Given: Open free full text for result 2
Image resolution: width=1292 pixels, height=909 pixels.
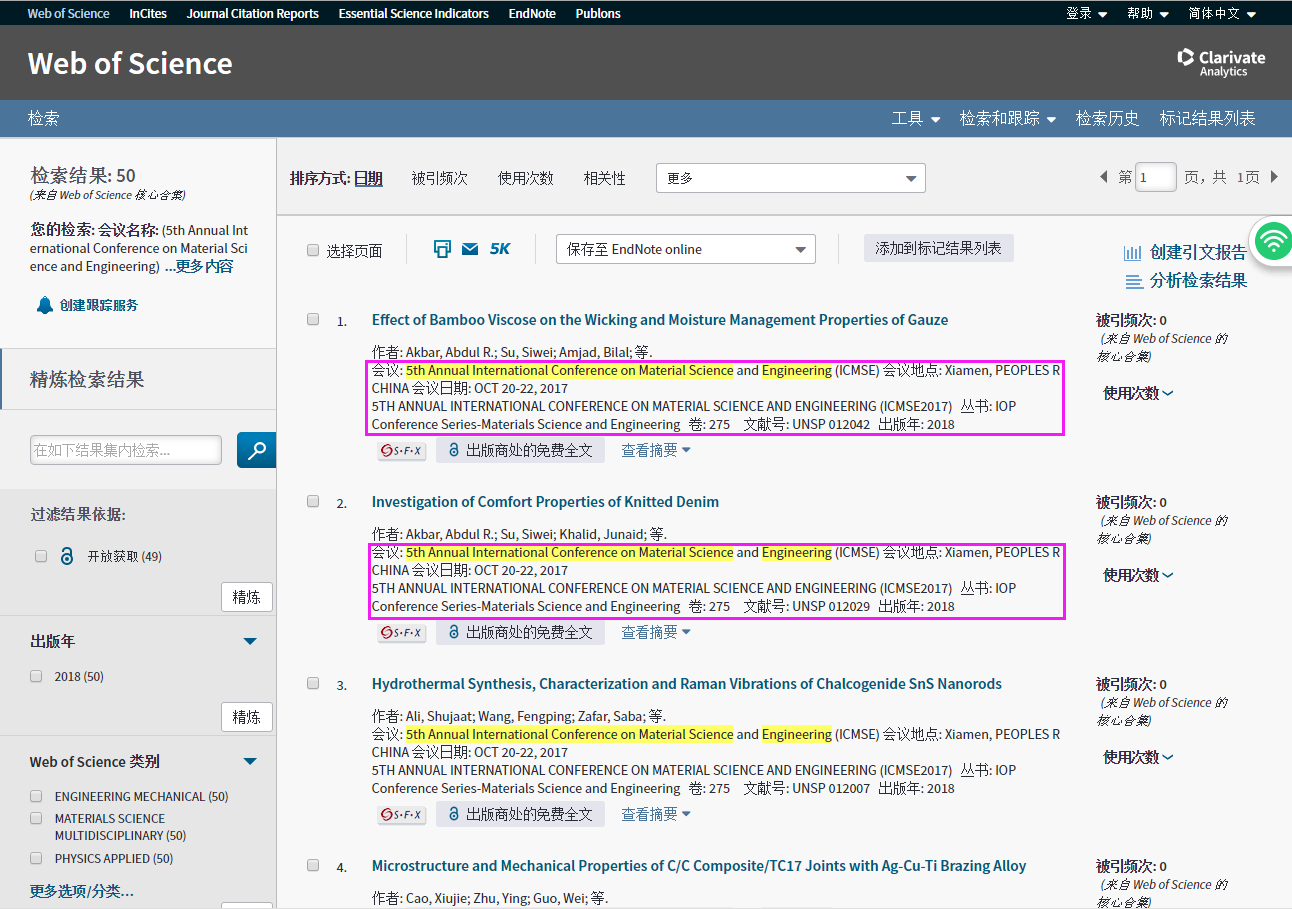Looking at the screenshot, I should tap(520, 632).
